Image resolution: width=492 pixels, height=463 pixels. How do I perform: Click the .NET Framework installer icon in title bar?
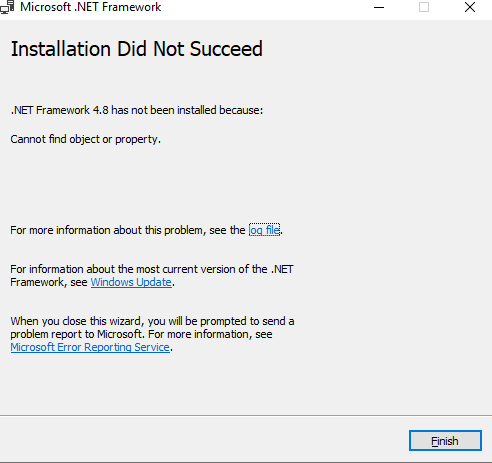[x=7, y=7]
